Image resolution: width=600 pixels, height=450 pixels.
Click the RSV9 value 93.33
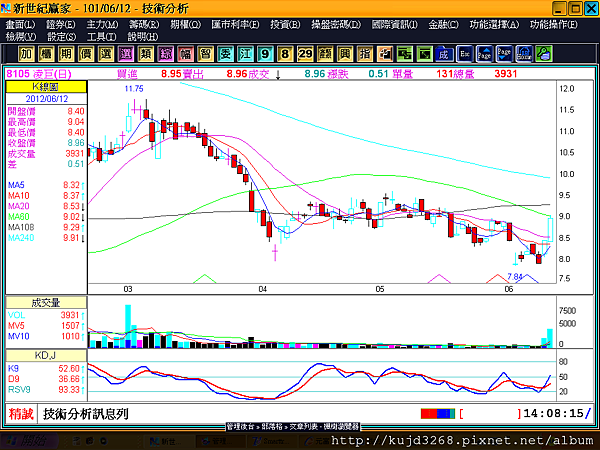69,390
